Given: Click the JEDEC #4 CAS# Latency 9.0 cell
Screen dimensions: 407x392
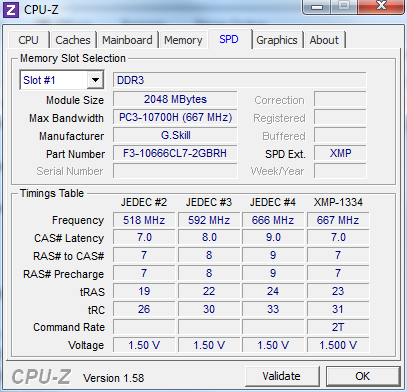Looking at the screenshot, I should (273, 237).
